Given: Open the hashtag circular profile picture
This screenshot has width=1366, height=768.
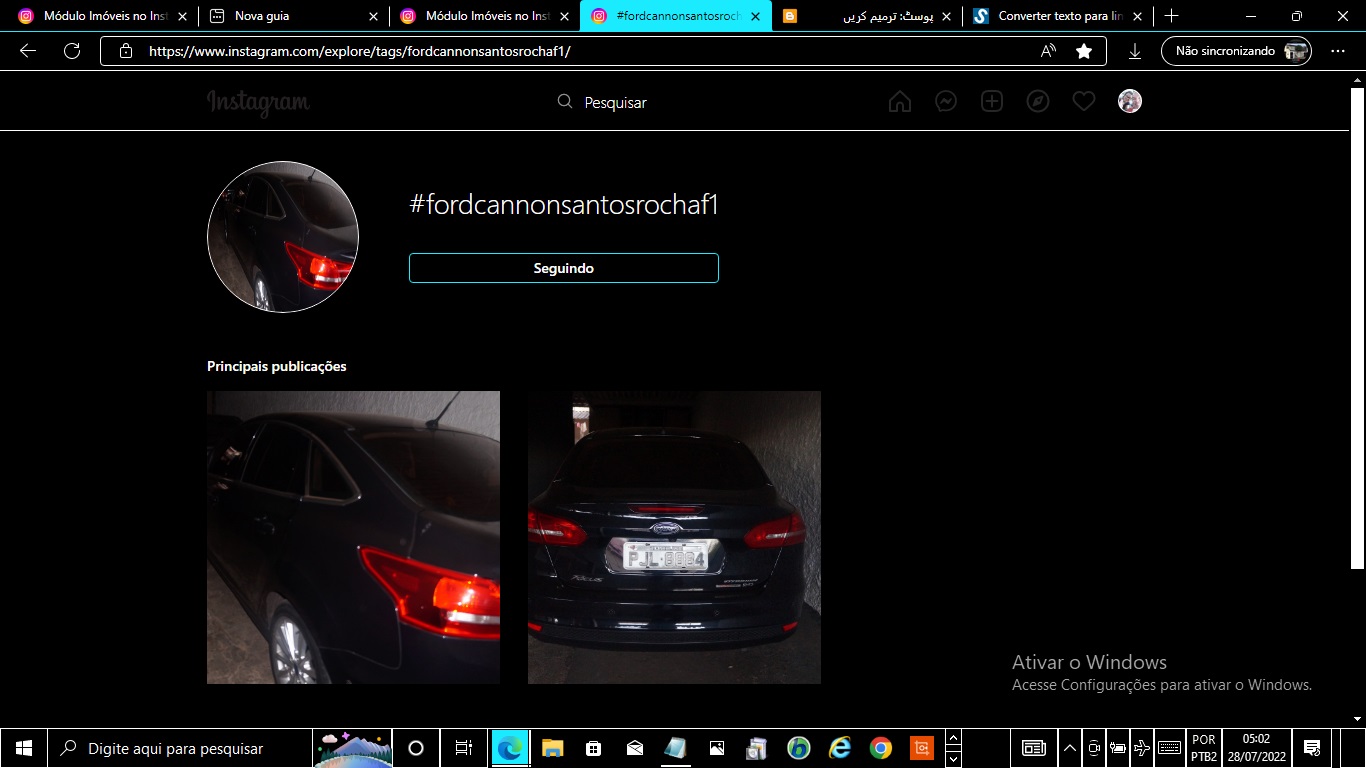Looking at the screenshot, I should [283, 237].
